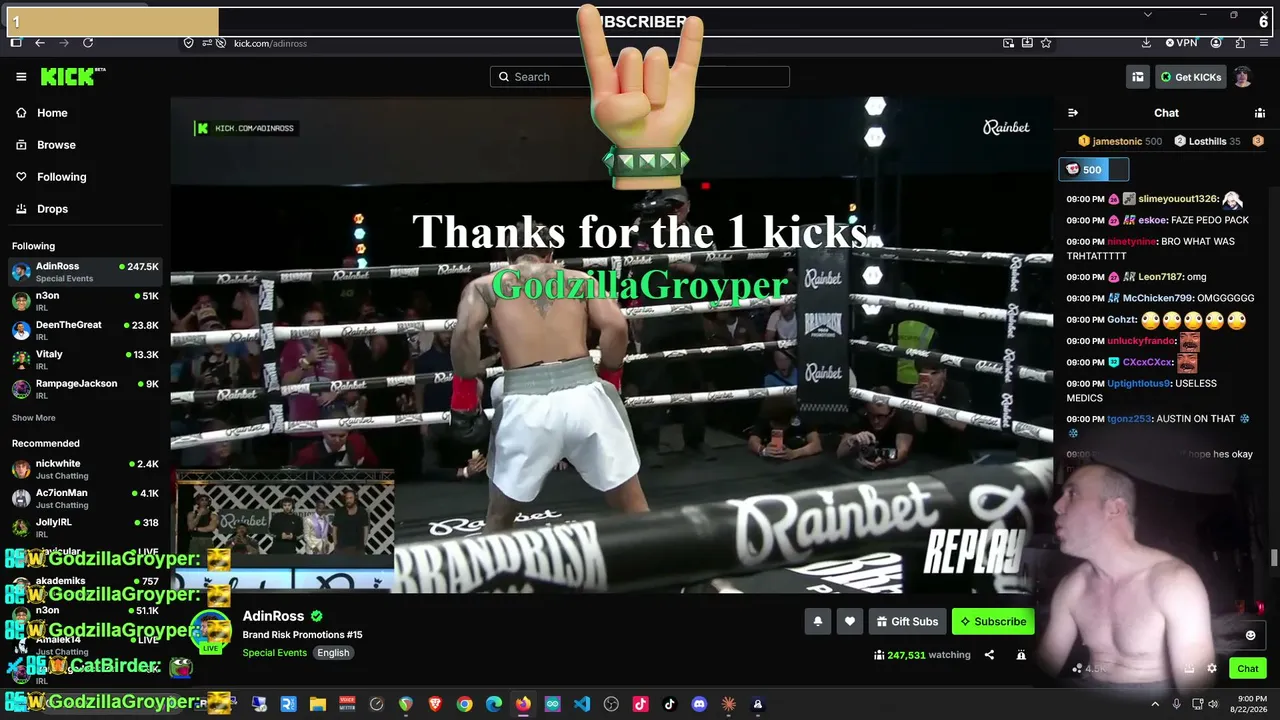Reload the page in the browser

88,43
